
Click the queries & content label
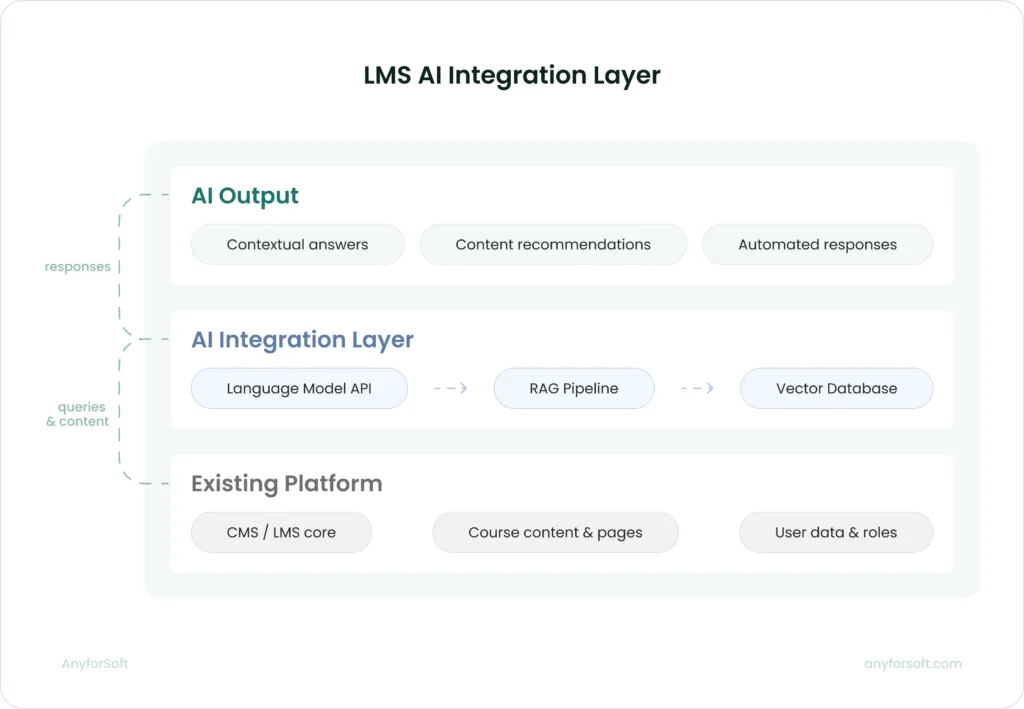click(77, 414)
